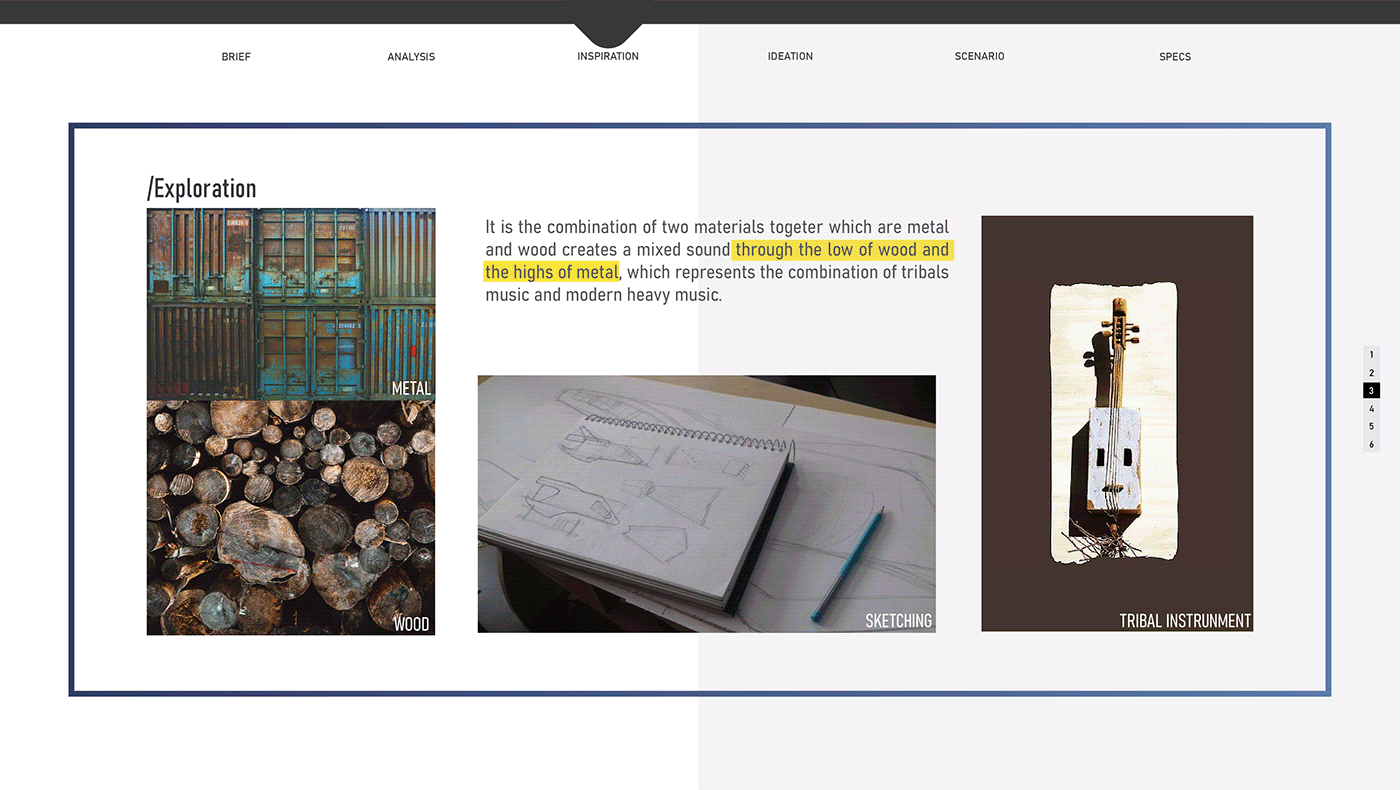Click the yellow highlighted phrase 'the highs of metal'
Screen dimensions: 1400x790
552,272
